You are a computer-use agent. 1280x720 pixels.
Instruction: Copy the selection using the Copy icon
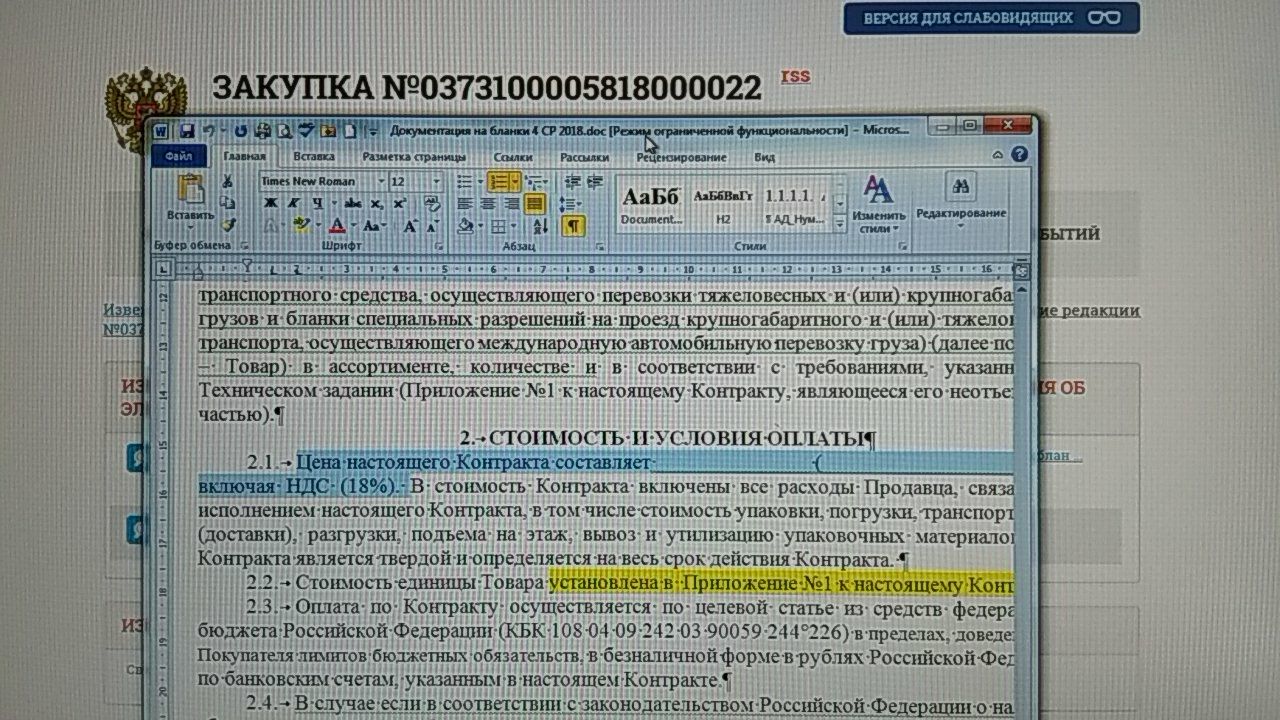pyautogui.click(x=228, y=203)
